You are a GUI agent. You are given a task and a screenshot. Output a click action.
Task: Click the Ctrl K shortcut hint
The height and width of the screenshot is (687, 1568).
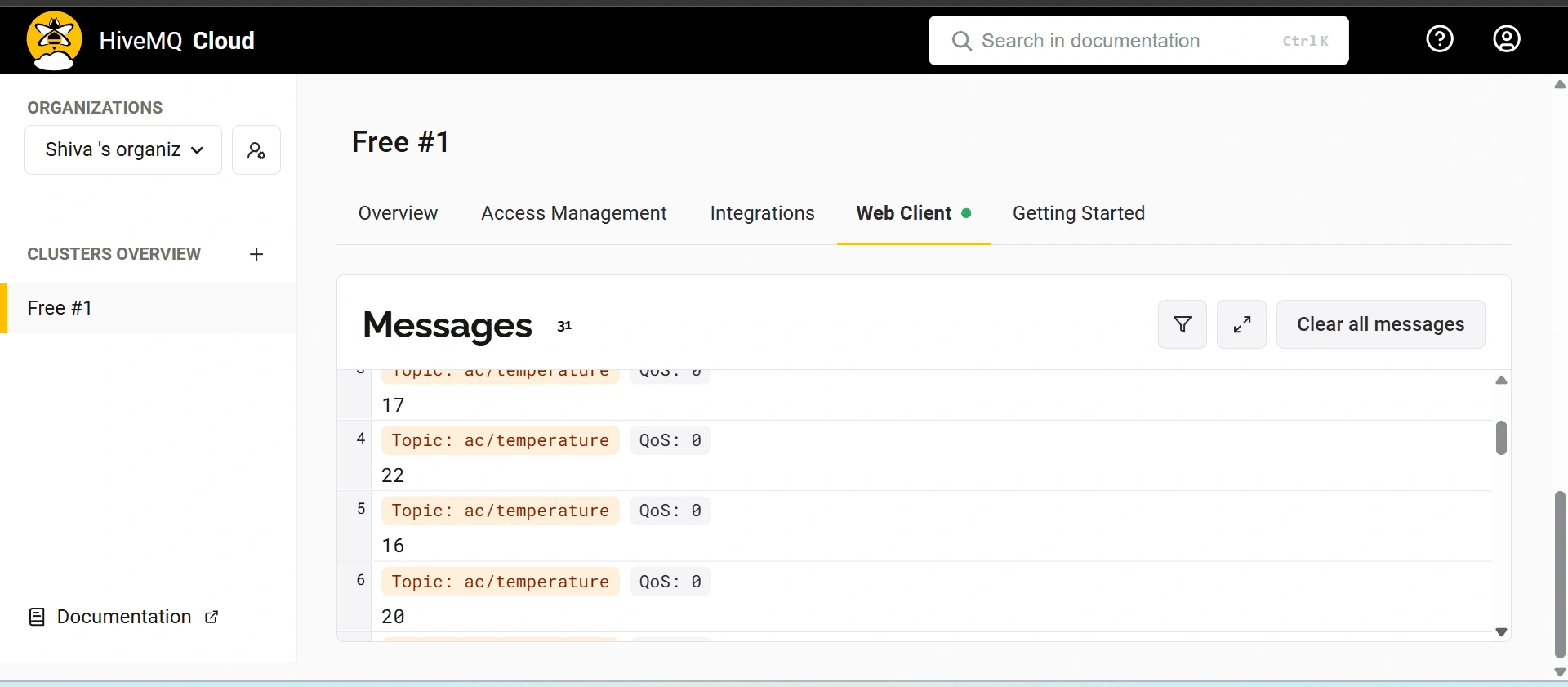(1305, 41)
